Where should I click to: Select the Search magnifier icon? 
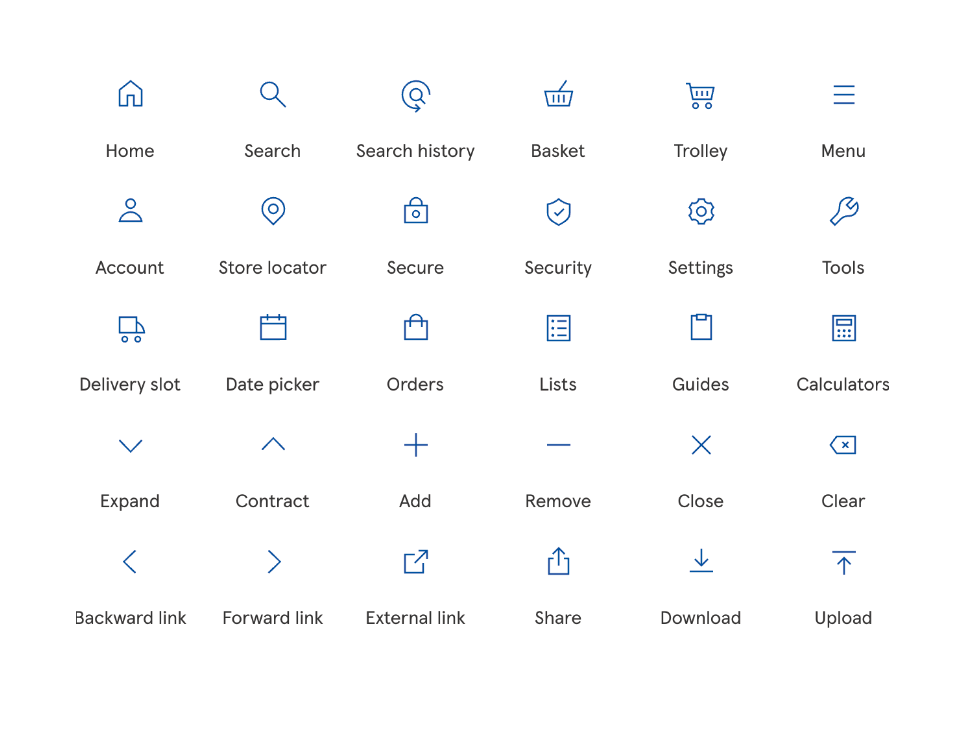pyautogui.click(x=273, y=94)
